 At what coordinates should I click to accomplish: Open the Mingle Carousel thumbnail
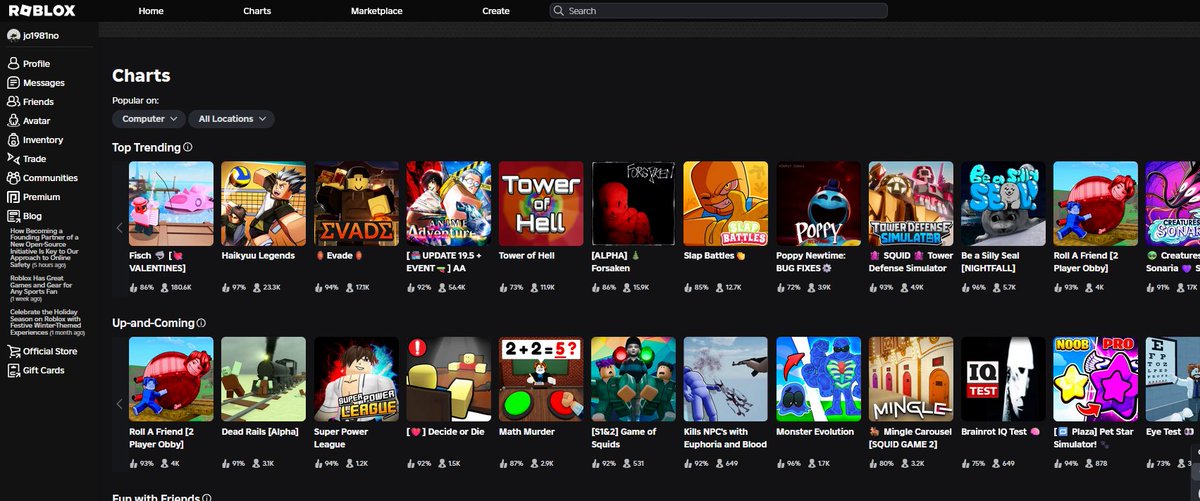911,379
